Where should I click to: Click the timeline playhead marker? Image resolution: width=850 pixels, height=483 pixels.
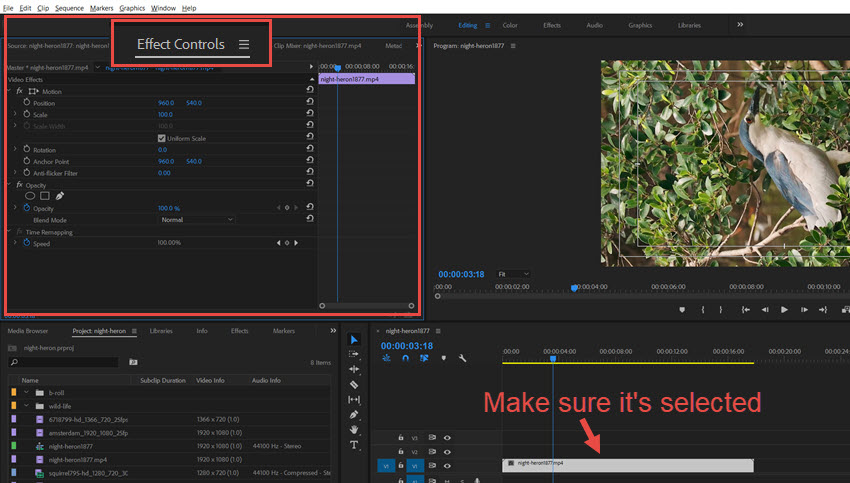[553, 358]
